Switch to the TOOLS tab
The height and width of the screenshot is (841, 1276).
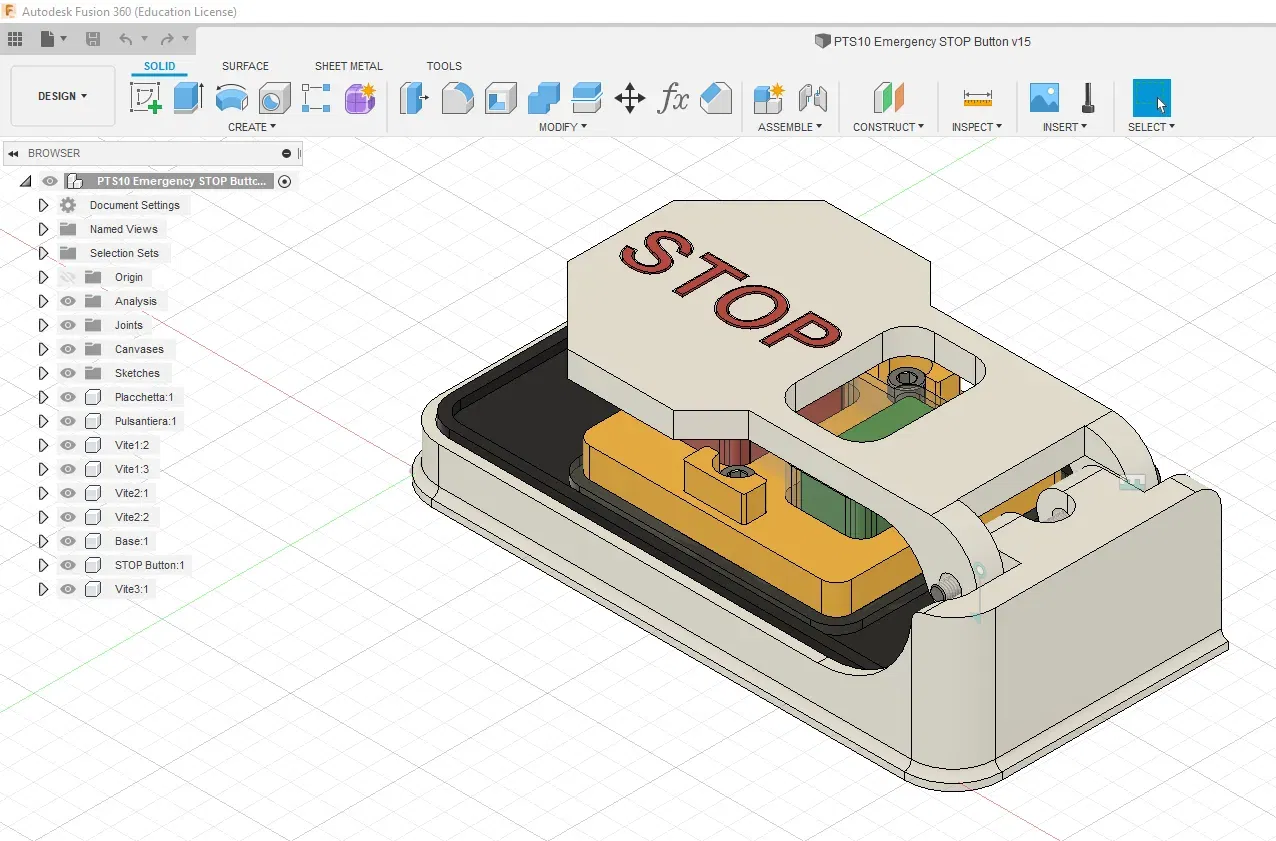444,66
